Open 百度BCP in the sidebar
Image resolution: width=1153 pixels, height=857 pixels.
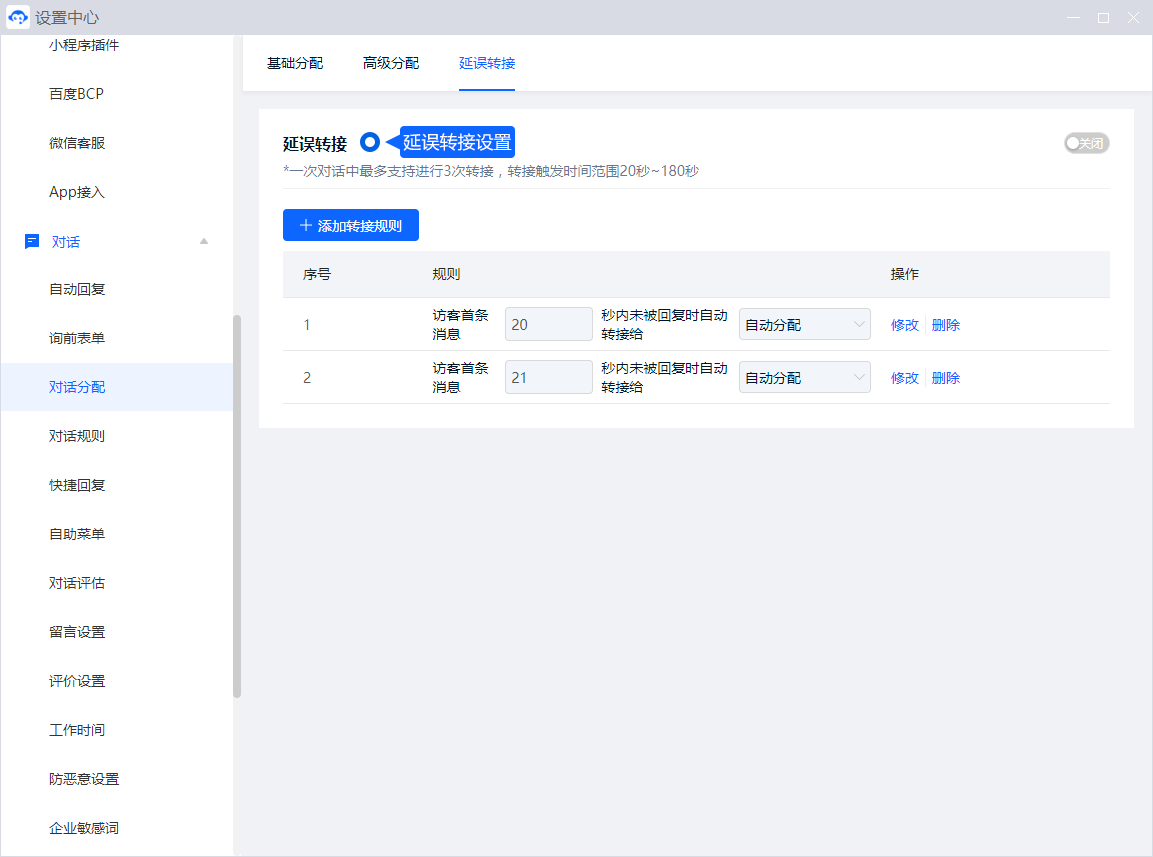coord(76,94)
